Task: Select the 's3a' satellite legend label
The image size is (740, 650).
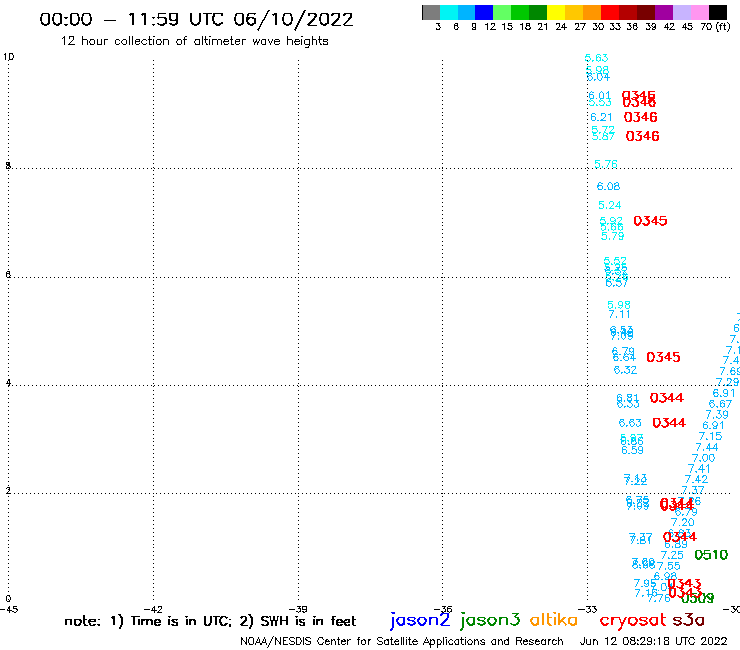Action: pos(688,620)
